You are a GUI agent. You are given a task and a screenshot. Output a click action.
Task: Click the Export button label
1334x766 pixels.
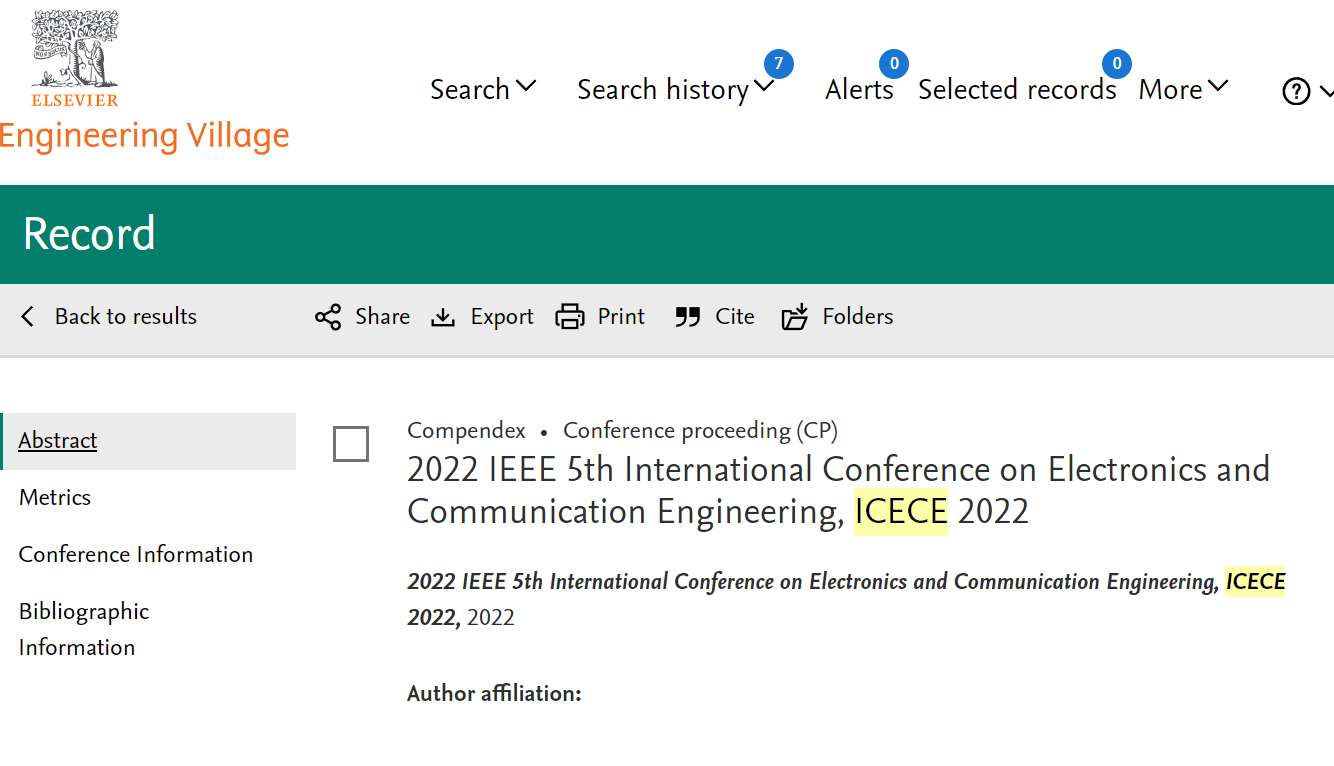pos(502,317)
